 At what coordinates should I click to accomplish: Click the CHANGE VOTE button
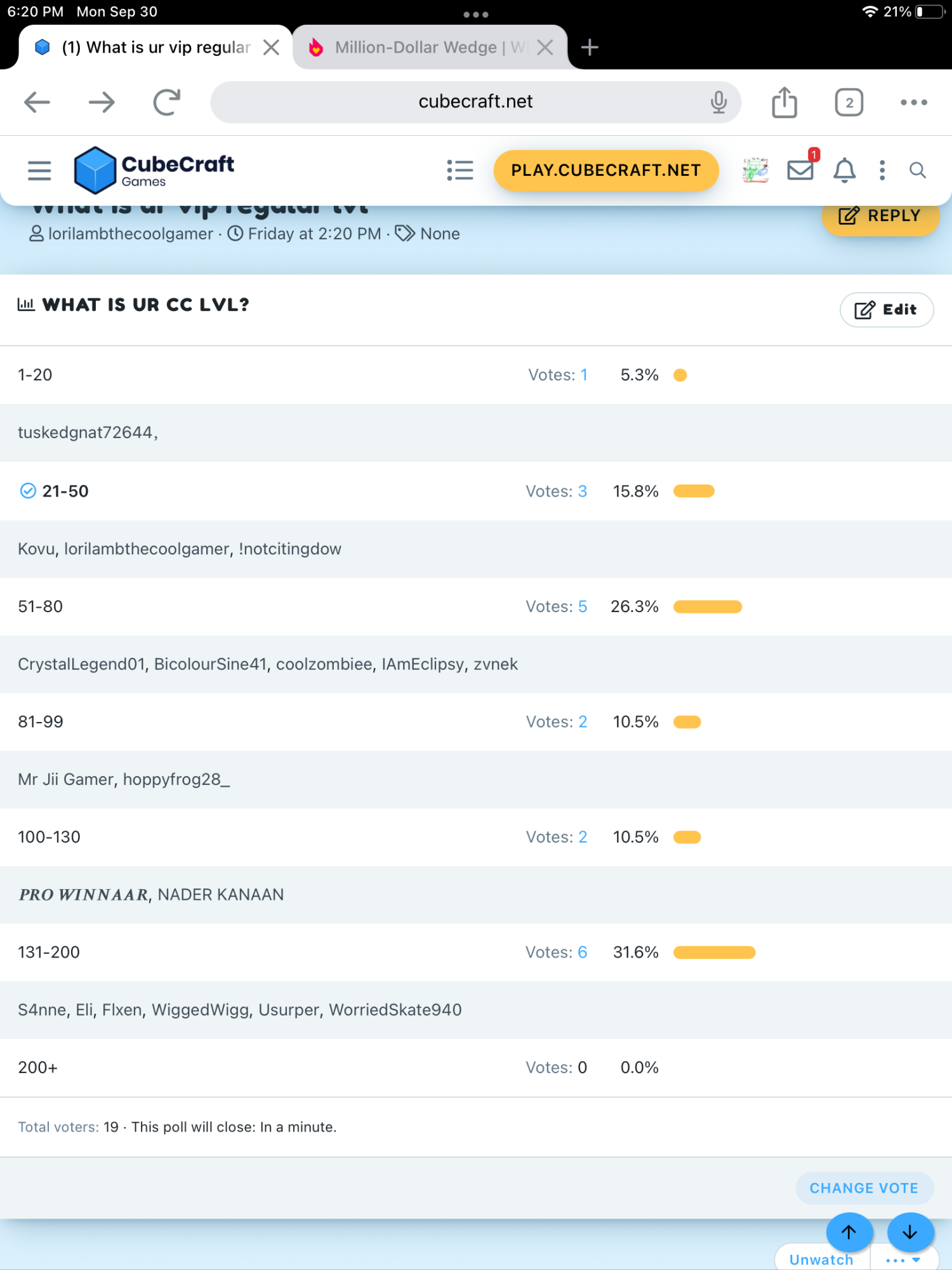tap(864, 1188)
